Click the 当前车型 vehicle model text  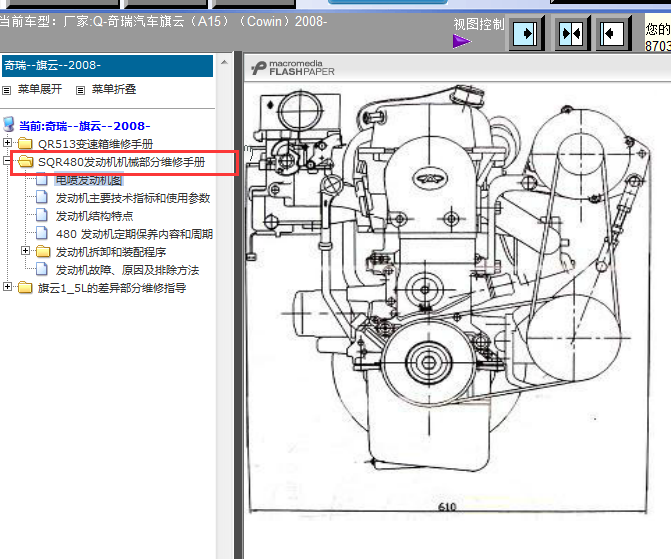[x=163, y=21]
